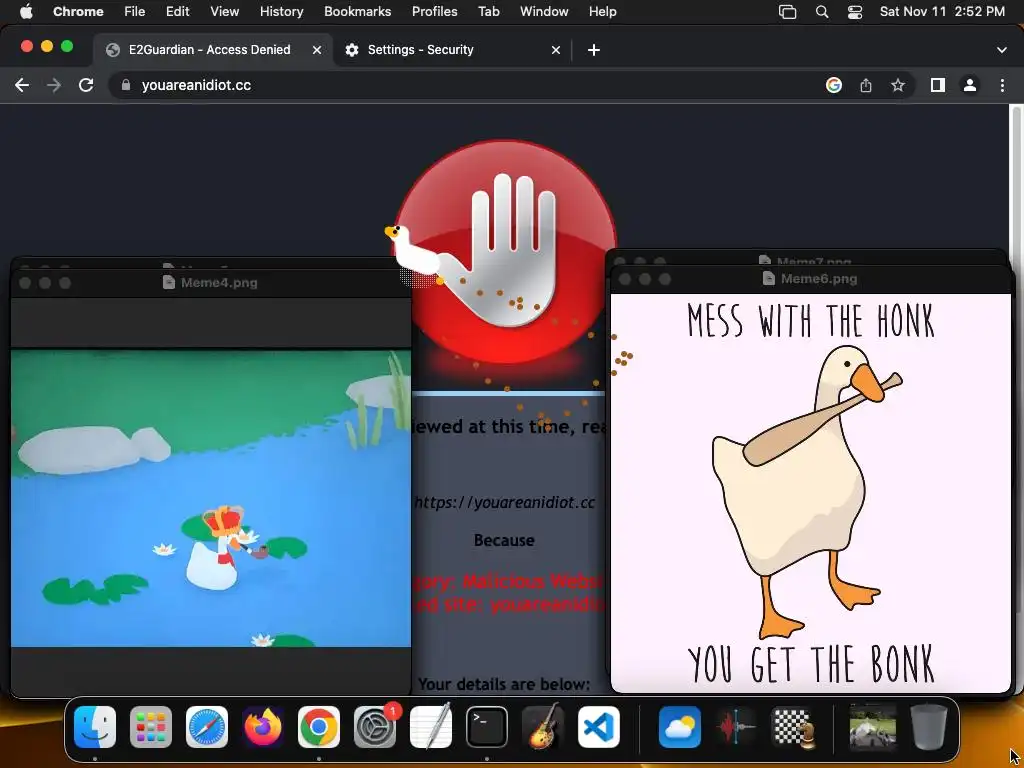1024x768 pixels.
Task: Click the red stop hand graphic
Action: point(506,251)
